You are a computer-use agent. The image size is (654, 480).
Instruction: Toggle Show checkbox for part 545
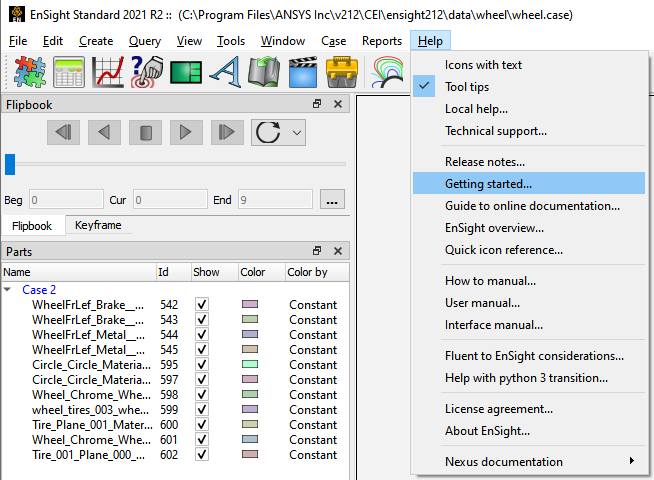point(202,349)
